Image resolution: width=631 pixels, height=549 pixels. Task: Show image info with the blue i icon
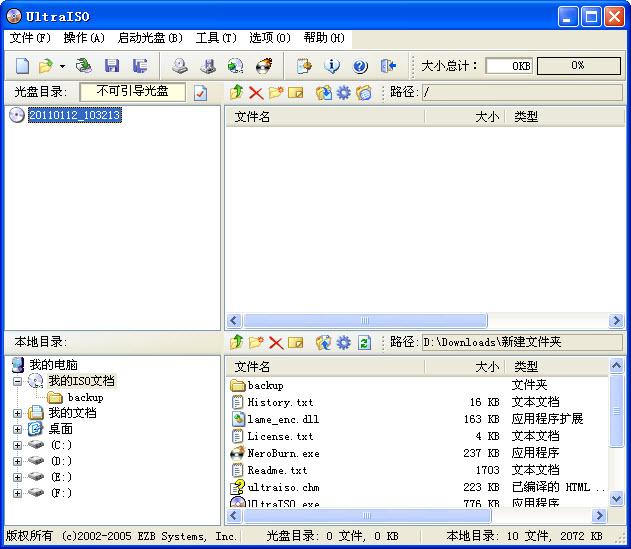332,66
